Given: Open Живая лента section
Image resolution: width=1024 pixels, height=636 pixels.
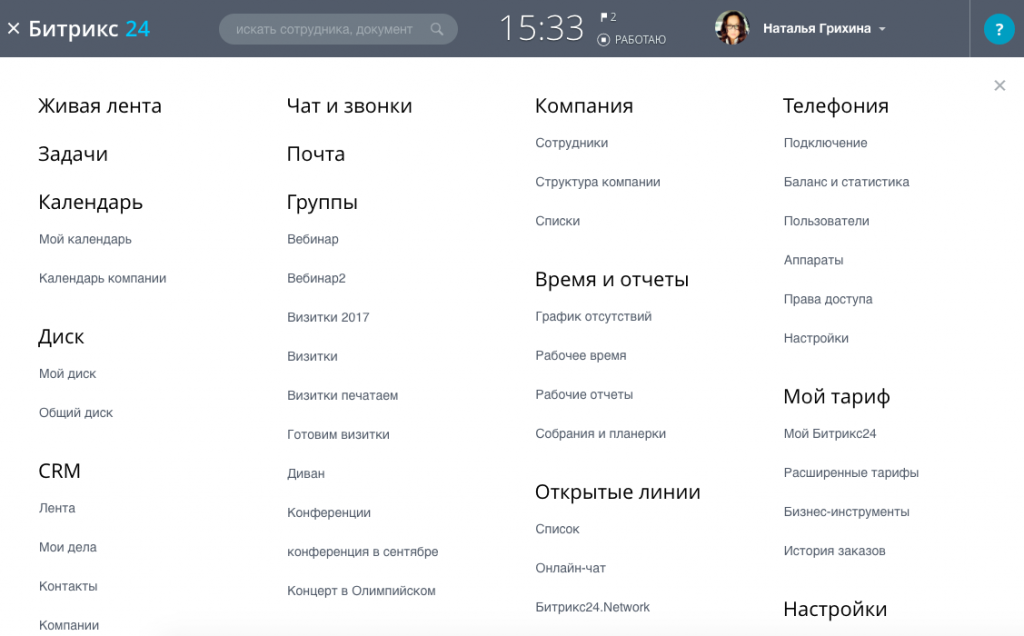Looking at the screenshot, I should (100, 106).
